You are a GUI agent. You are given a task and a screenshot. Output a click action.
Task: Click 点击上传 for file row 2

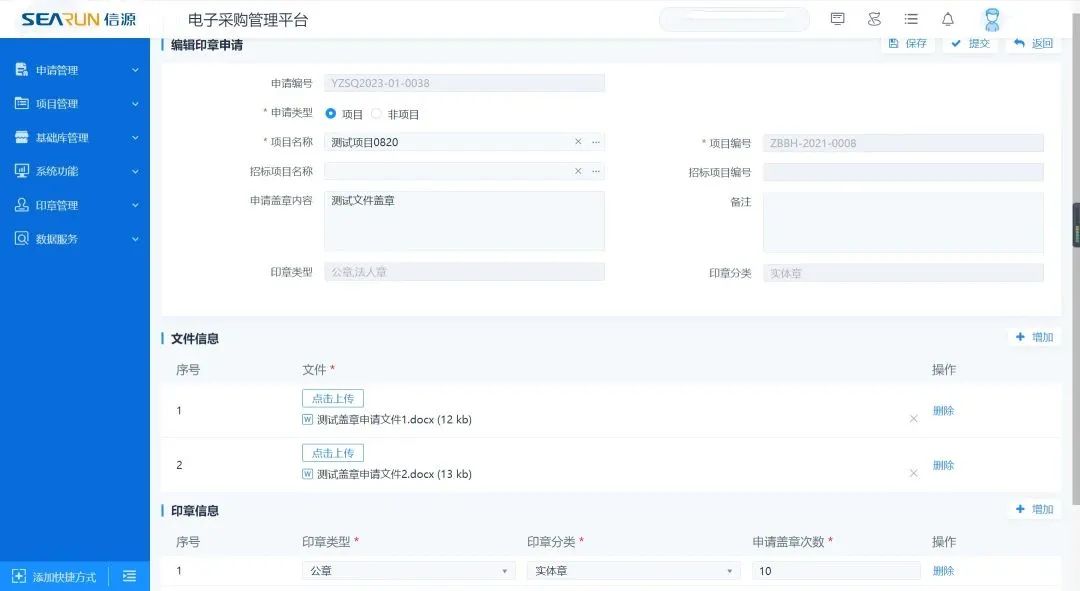pos(333,453)
